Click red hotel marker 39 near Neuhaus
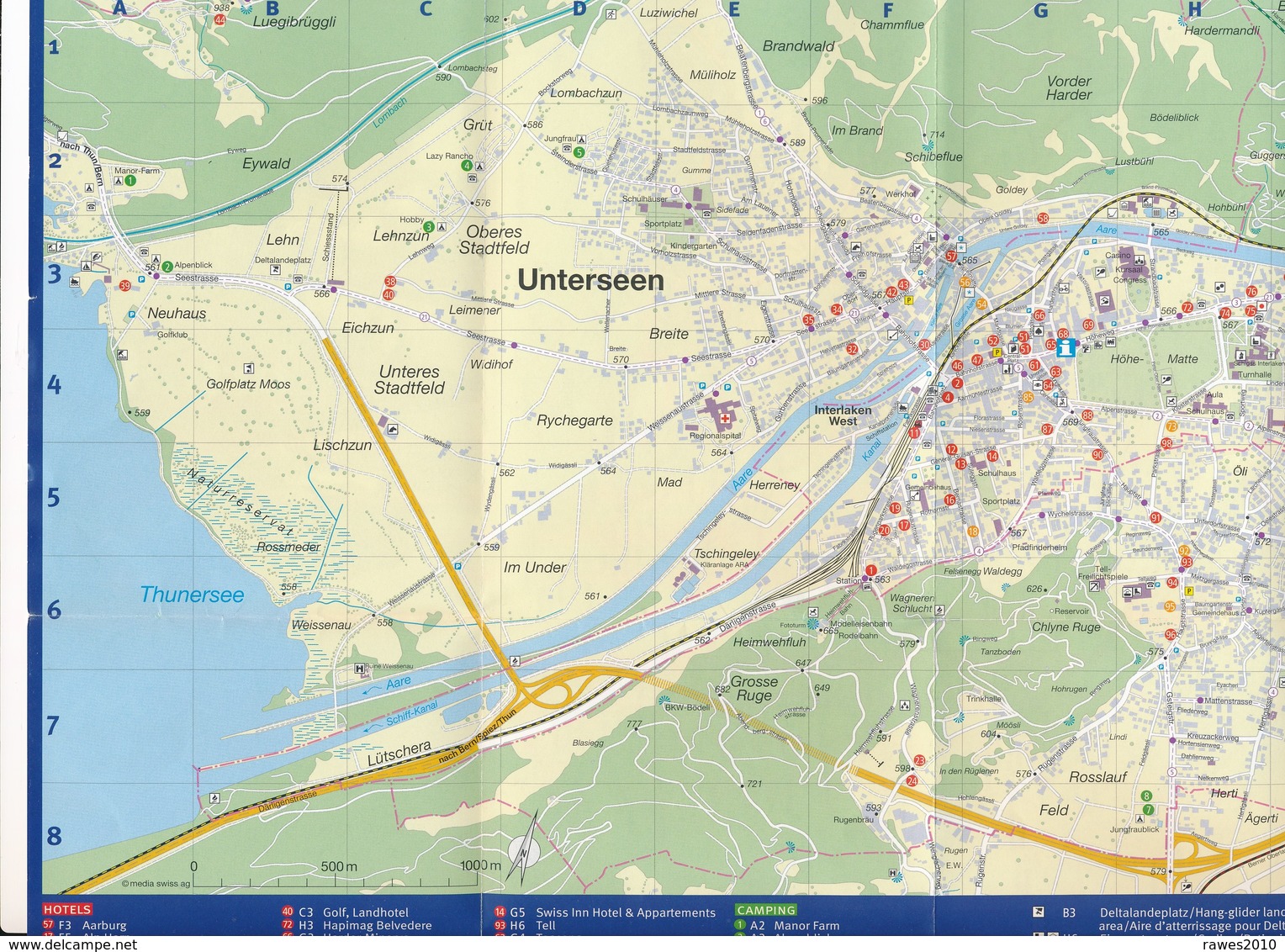Image resolution: width=1285 pixels, height=952 pixels. click(124, 286)
